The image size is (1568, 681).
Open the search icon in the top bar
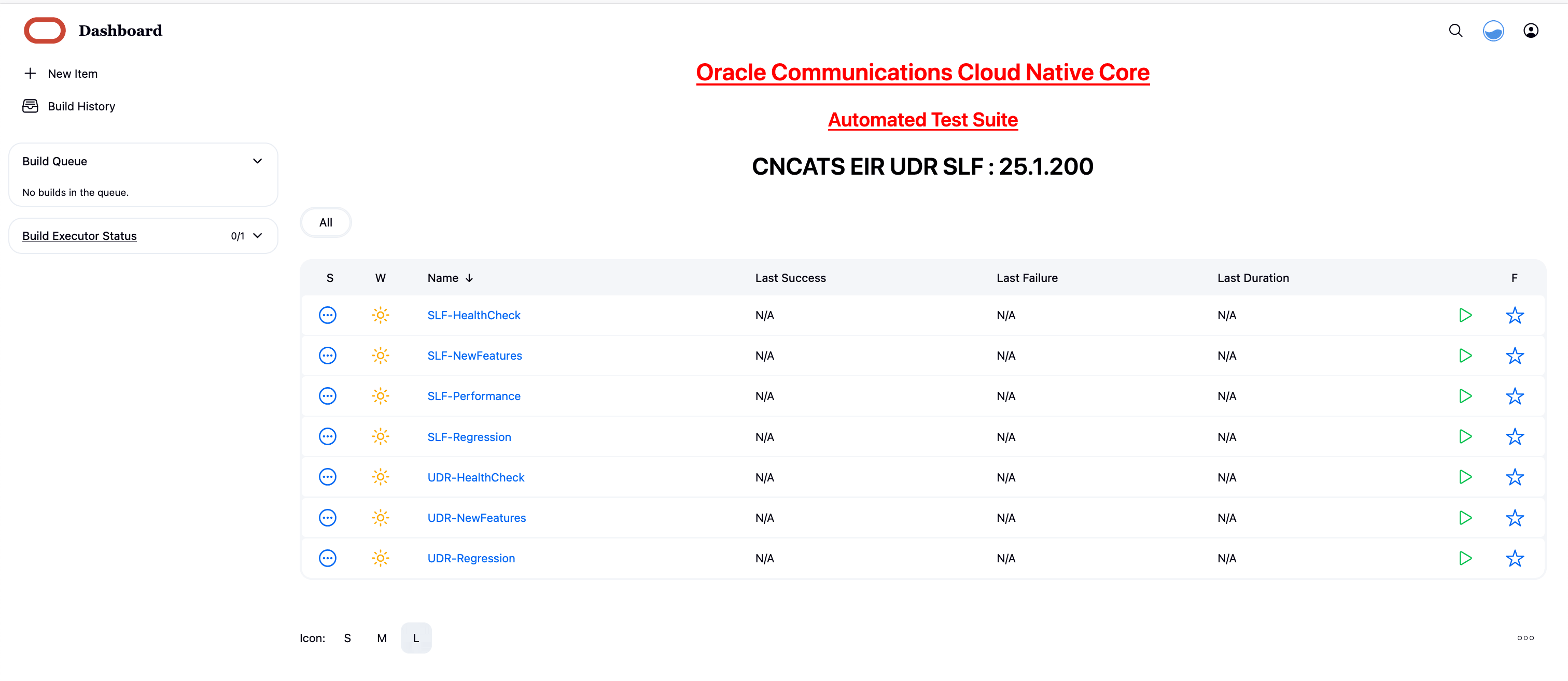[x=1455, y=31]
